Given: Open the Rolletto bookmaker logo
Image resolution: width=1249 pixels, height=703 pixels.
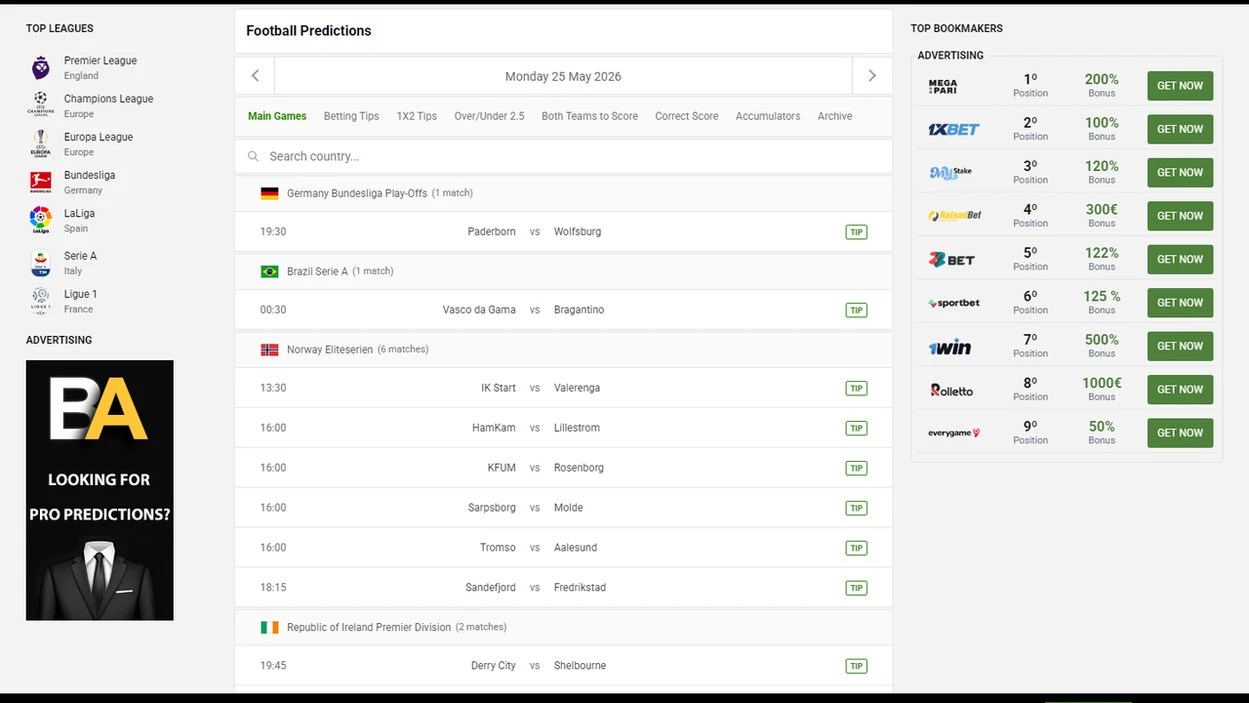Looking at the screenshot, I should point(951,389).
